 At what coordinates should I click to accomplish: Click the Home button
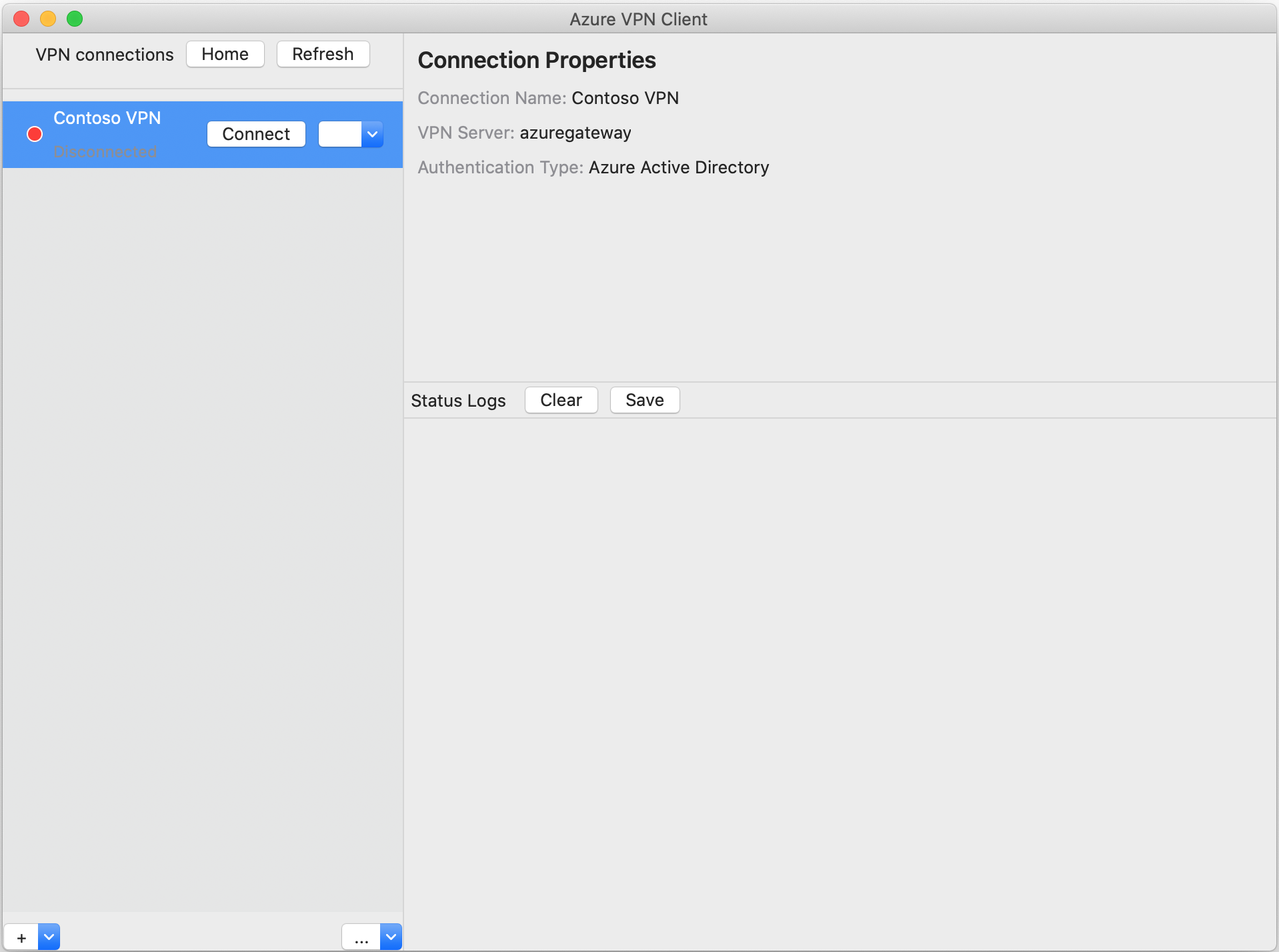click(225, 54)
